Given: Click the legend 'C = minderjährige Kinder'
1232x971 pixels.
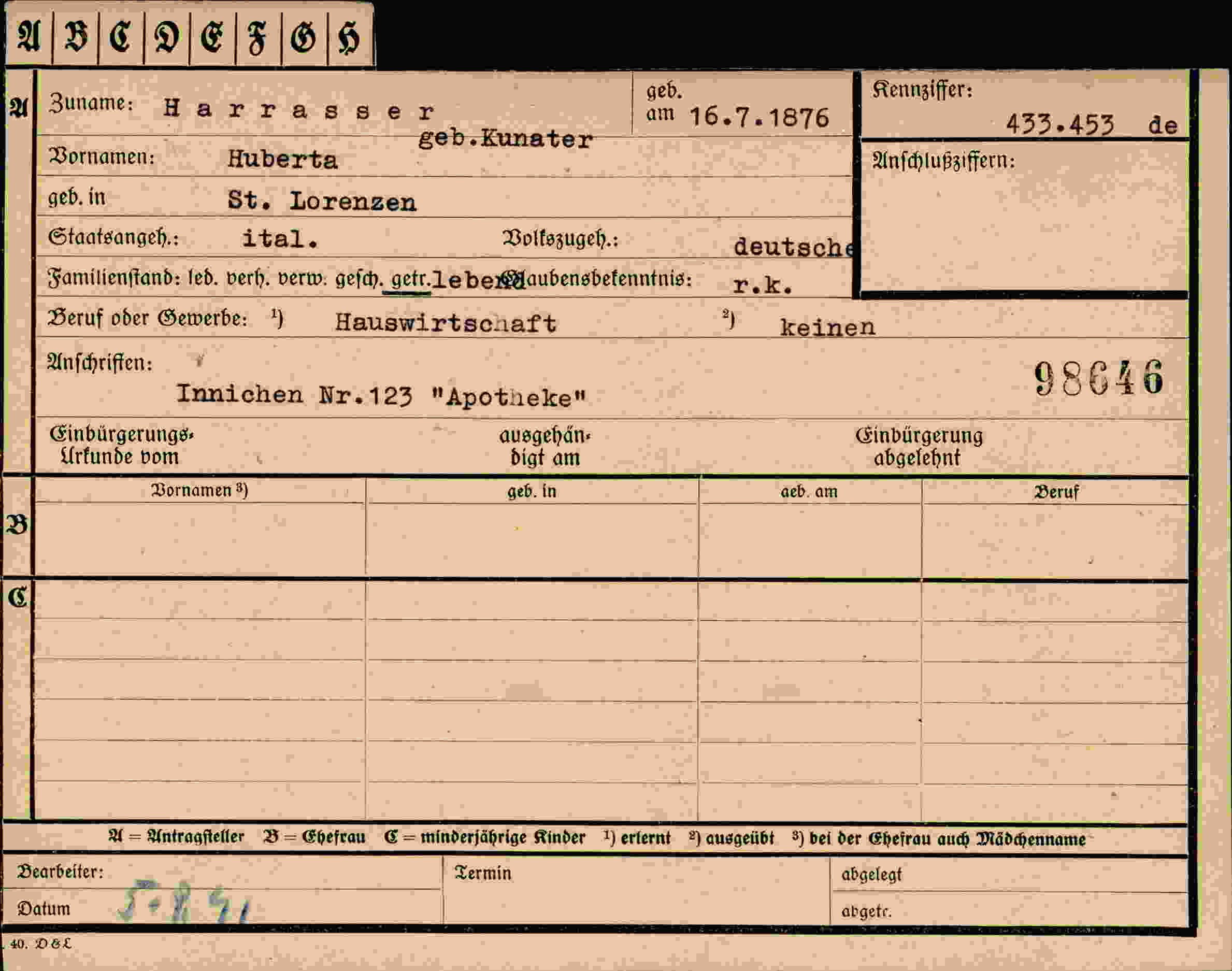Looking at the screenshot, I should click(x=485, y=838).
